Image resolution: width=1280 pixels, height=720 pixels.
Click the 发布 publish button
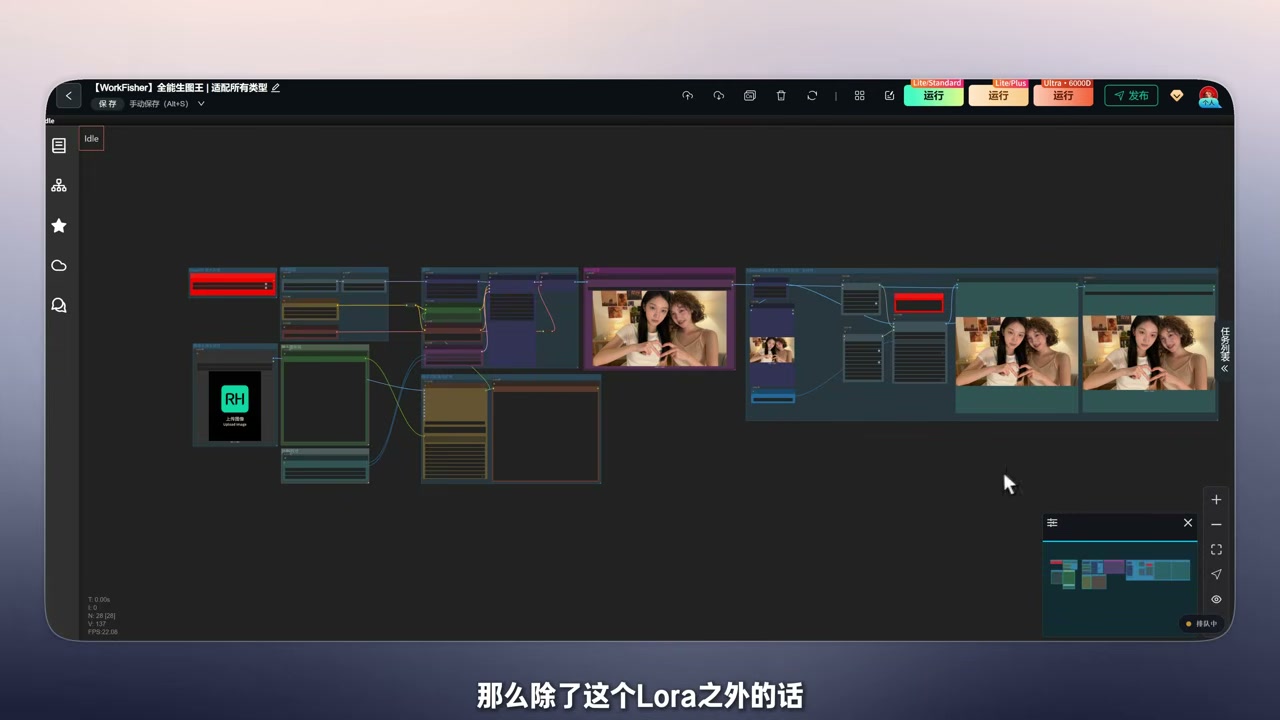[x=1131, y=96]
